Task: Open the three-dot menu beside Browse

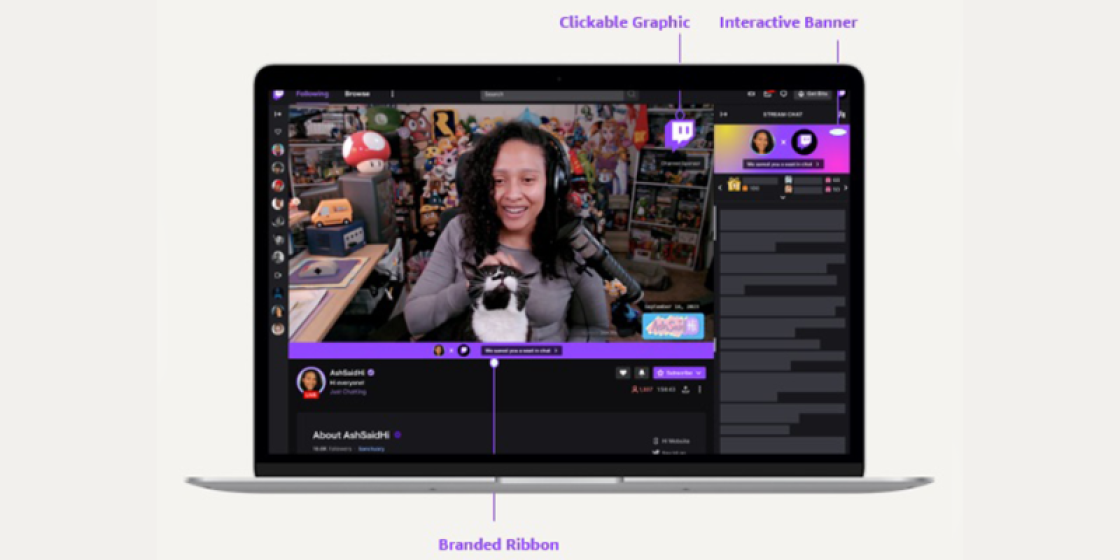Action: pos(392,94)
